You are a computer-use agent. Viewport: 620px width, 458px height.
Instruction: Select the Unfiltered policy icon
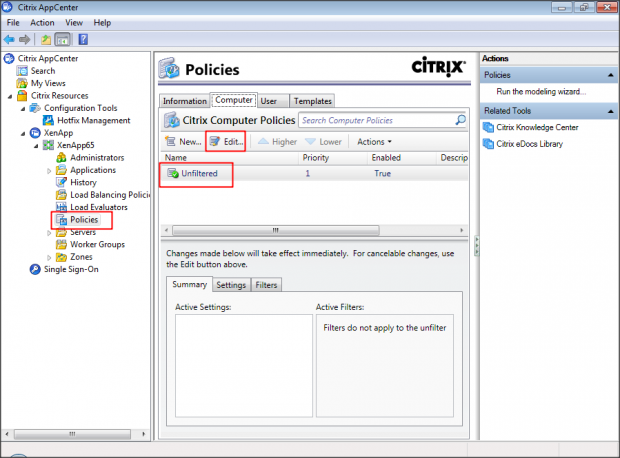coord(172,173)
